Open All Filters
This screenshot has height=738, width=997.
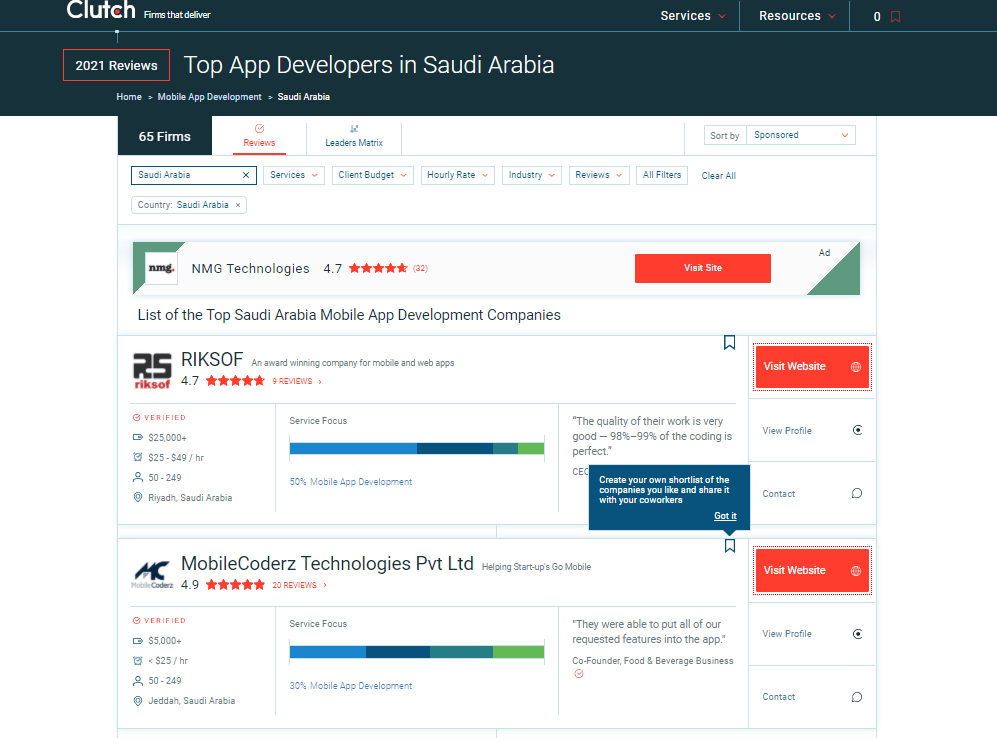[x=662, y=175]
